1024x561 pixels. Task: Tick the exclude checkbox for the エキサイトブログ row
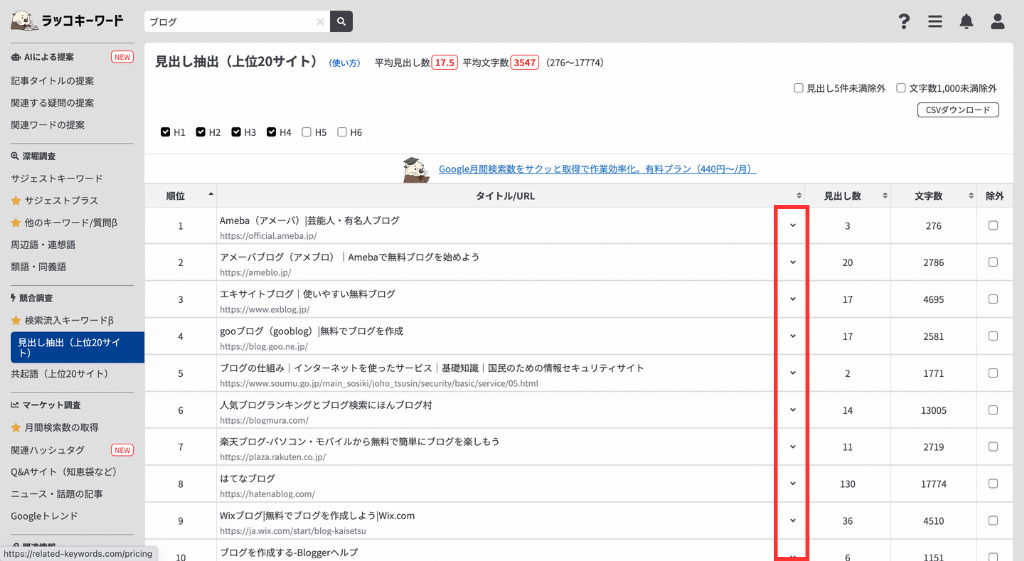(x=993, y=299)
